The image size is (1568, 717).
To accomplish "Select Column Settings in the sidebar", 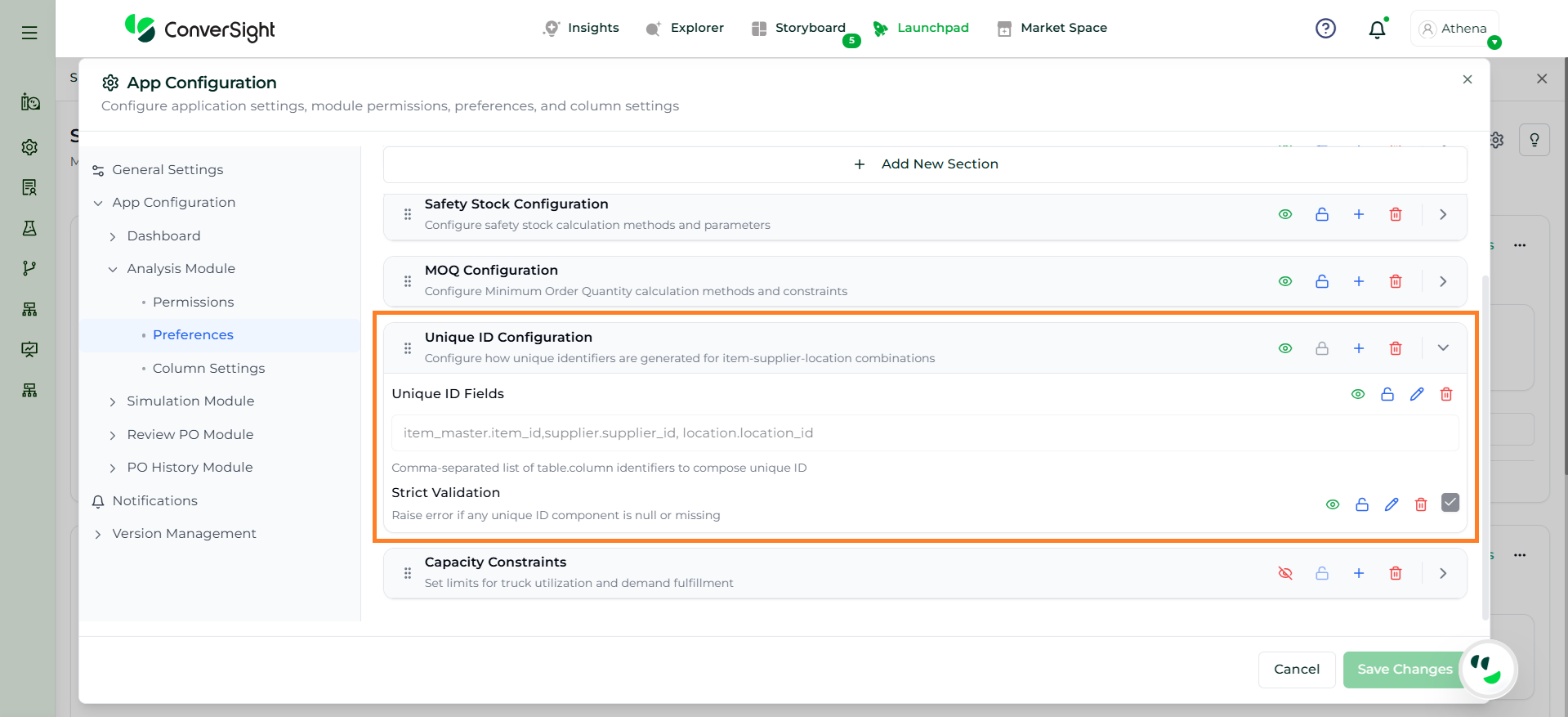I will point(208,368).
